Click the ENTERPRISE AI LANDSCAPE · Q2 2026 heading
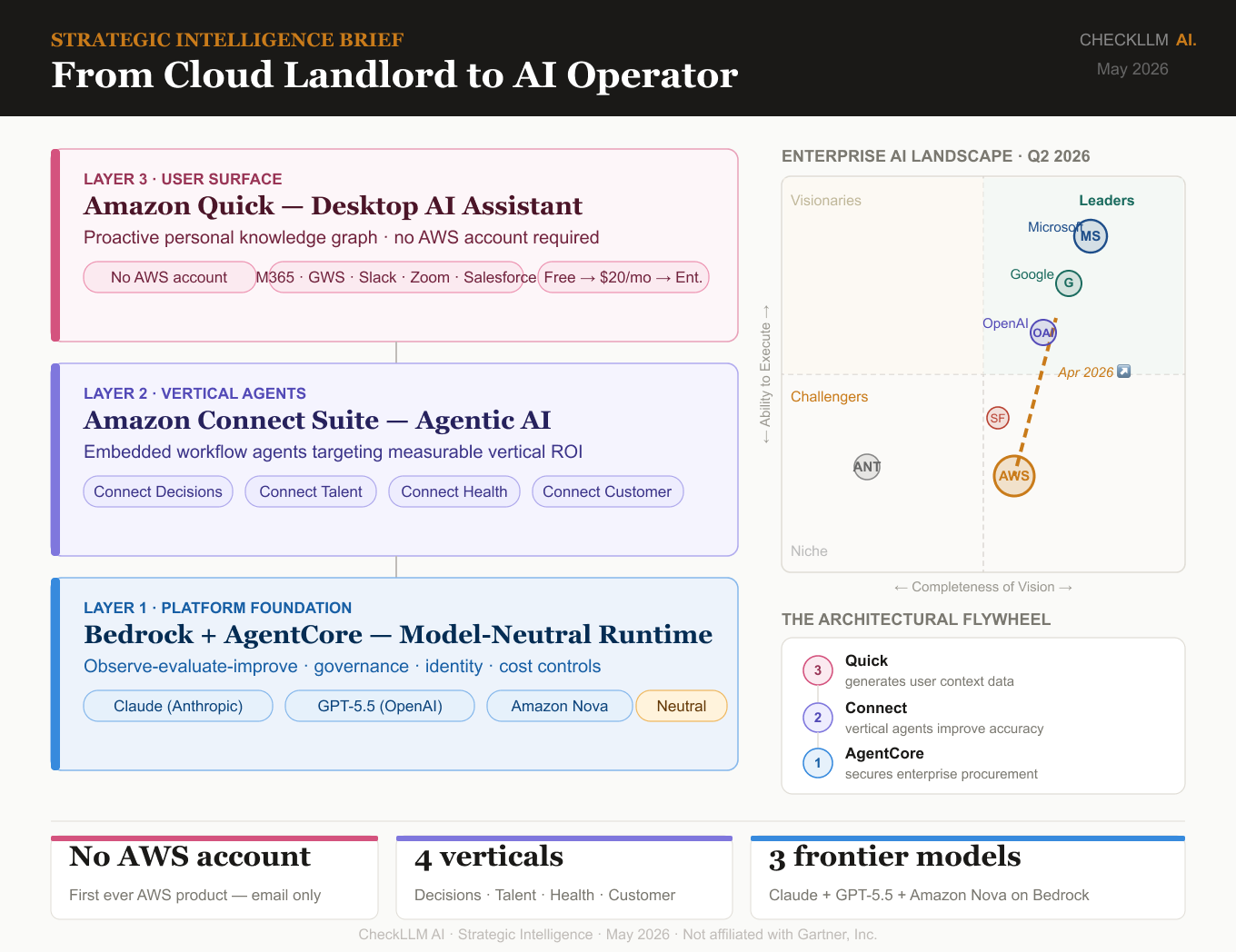Viewport: 1236px width, 952px height. point(936,156)
